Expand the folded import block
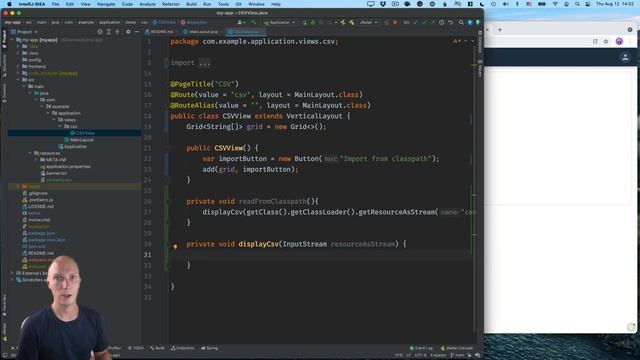The height and width of the screenshot is (360, 640). [x=204, y=63]
